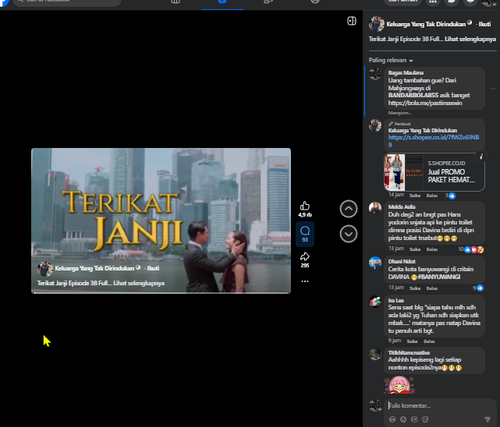Open sticker picker in comment box
The width and height of the screenshot is (500, 427).
(x=425, y=419)
